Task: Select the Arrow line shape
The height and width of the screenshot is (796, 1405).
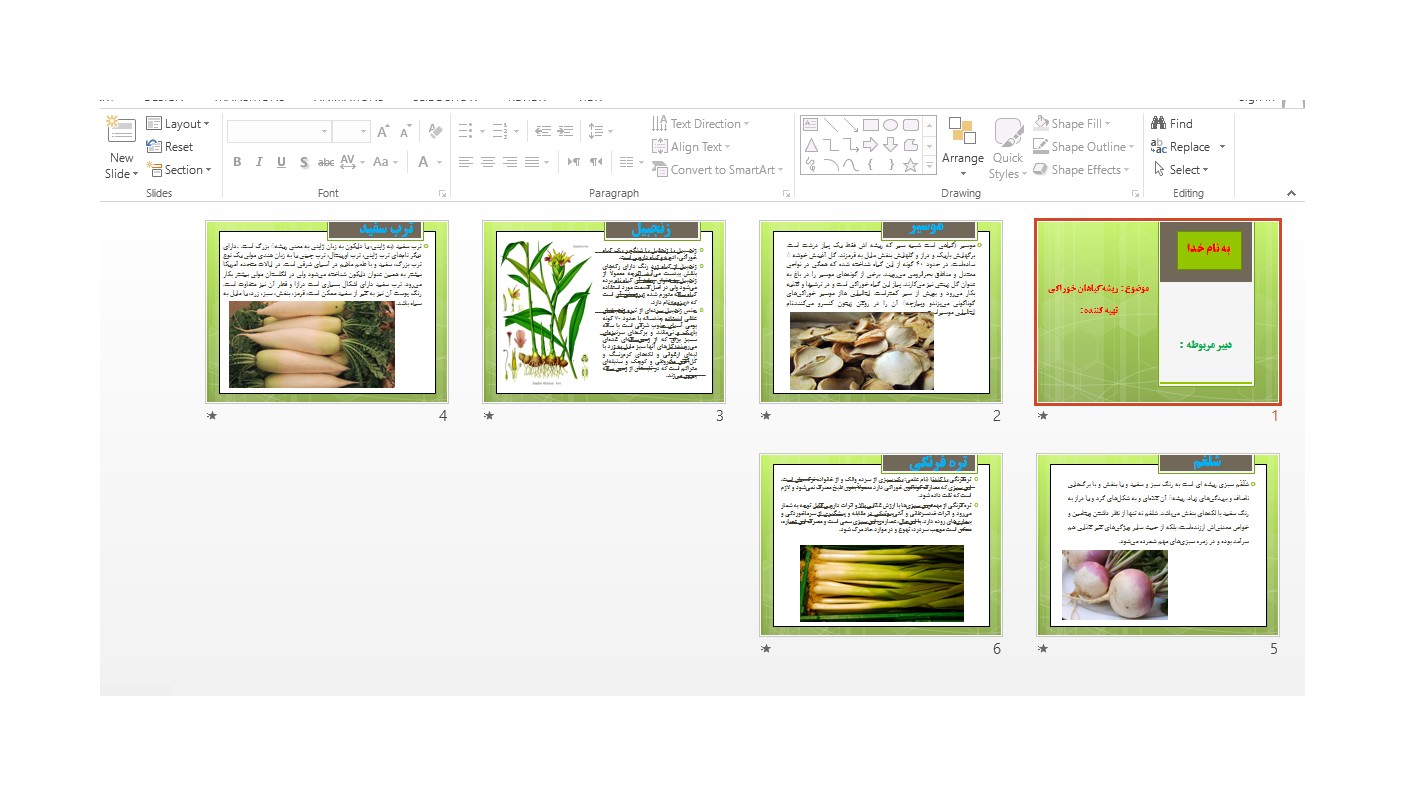Action: pyautogui.click(x=850, y=125)
